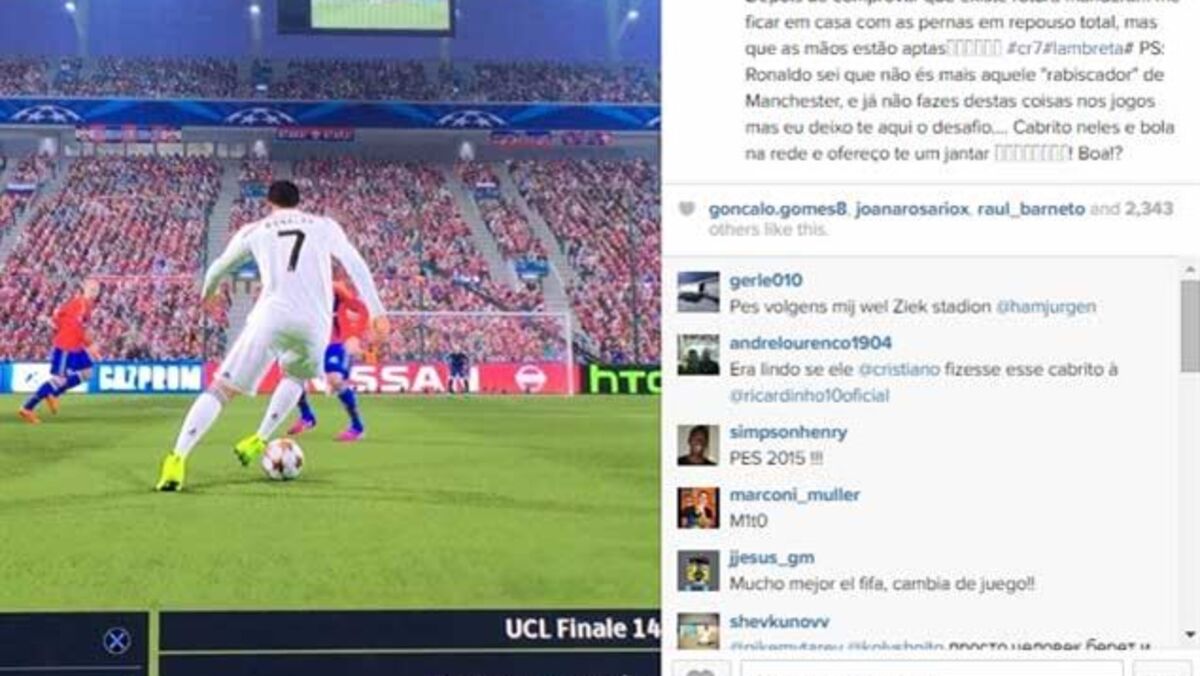Click the heart icon beside the likes list

click(686, 210)
